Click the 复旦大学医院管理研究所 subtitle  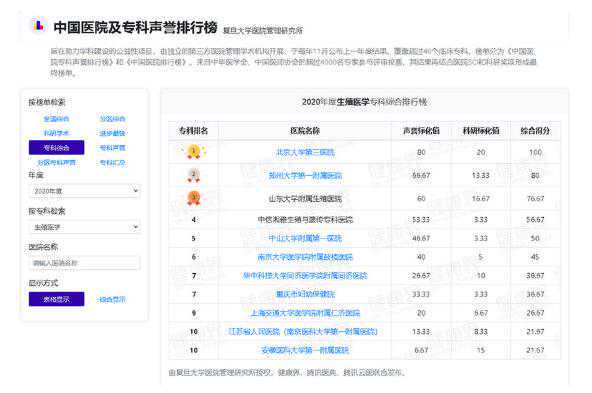point(262,31)
